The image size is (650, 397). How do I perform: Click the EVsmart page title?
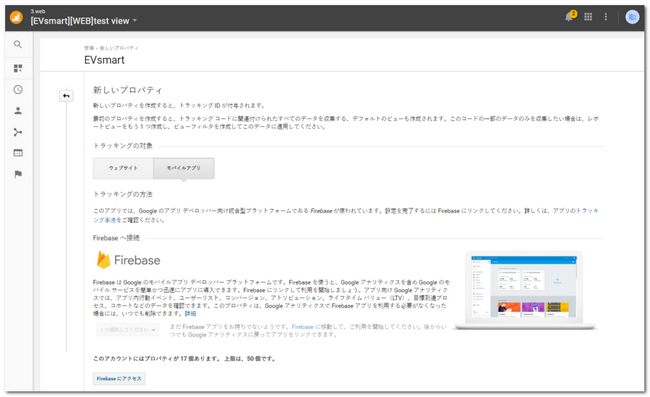coord(104,60)
